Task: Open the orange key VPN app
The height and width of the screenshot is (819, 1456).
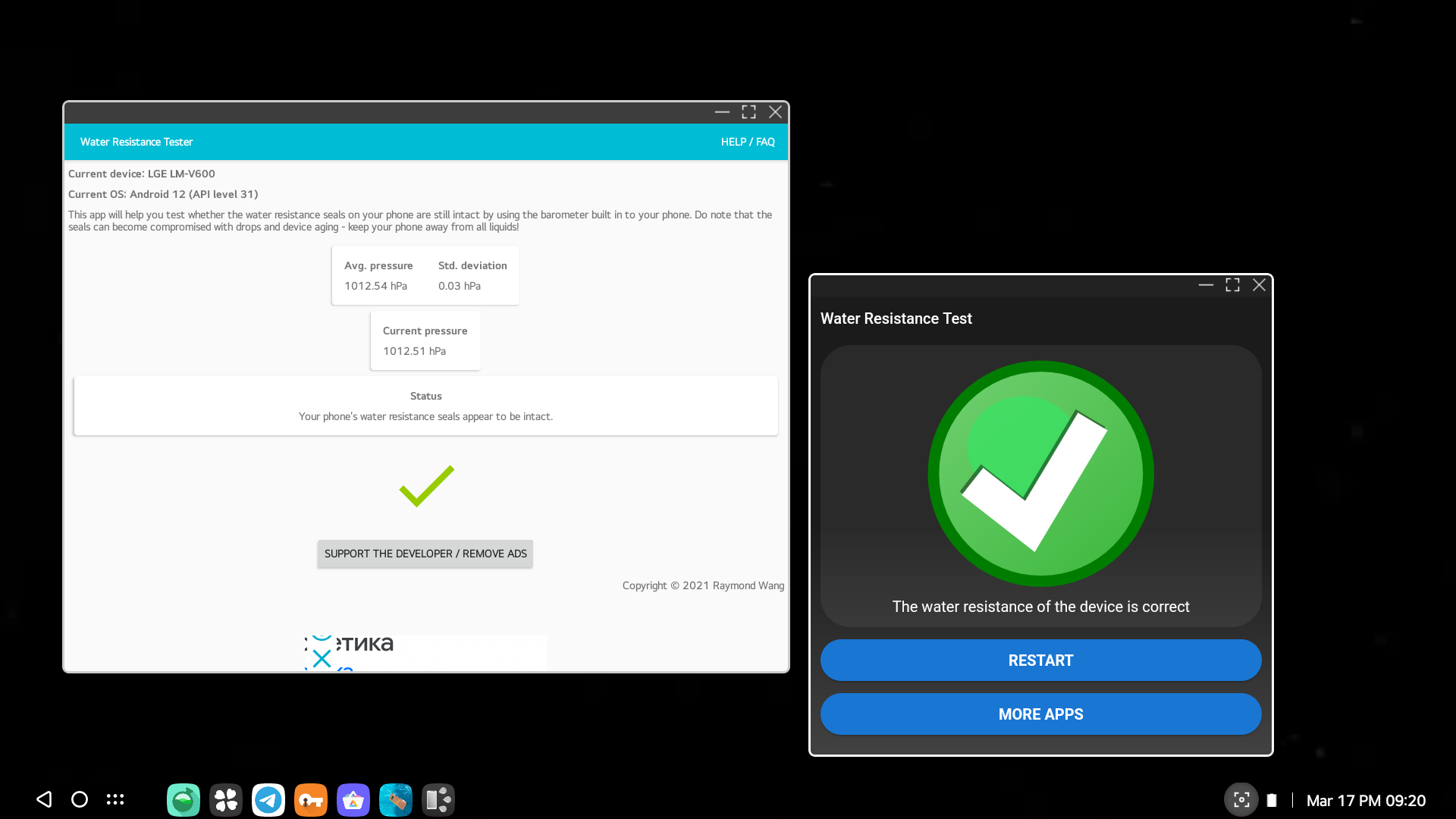Action: click(x=311, y=800)
